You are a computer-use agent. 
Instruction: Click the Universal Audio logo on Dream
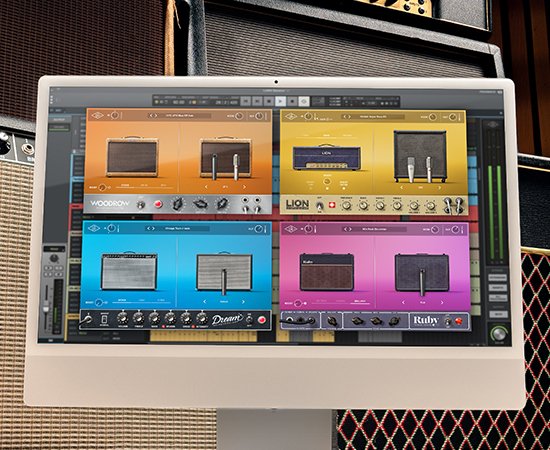point(94,228)
